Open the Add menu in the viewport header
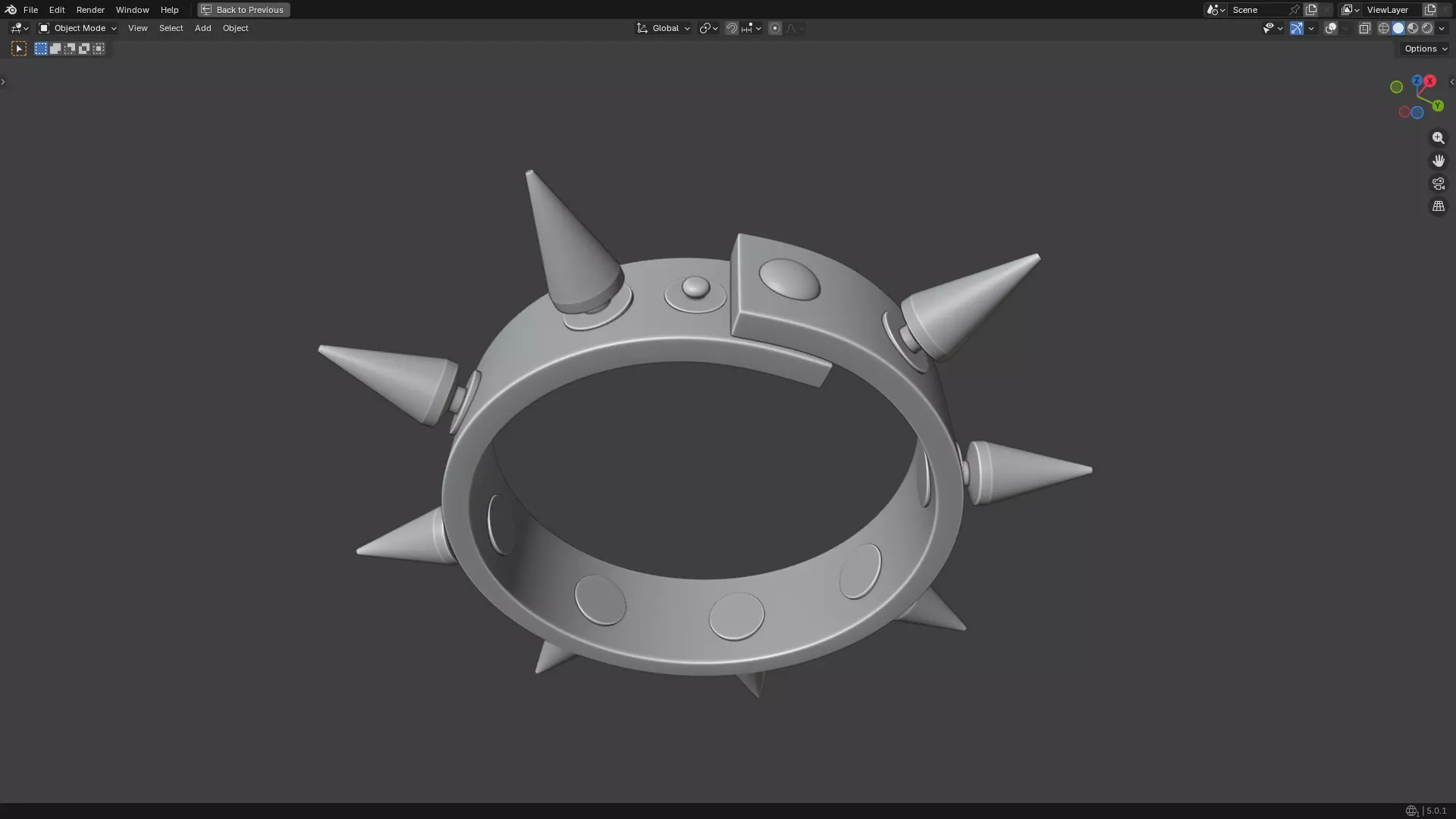This screenshot has width=1456, height=819. (202, 28)
